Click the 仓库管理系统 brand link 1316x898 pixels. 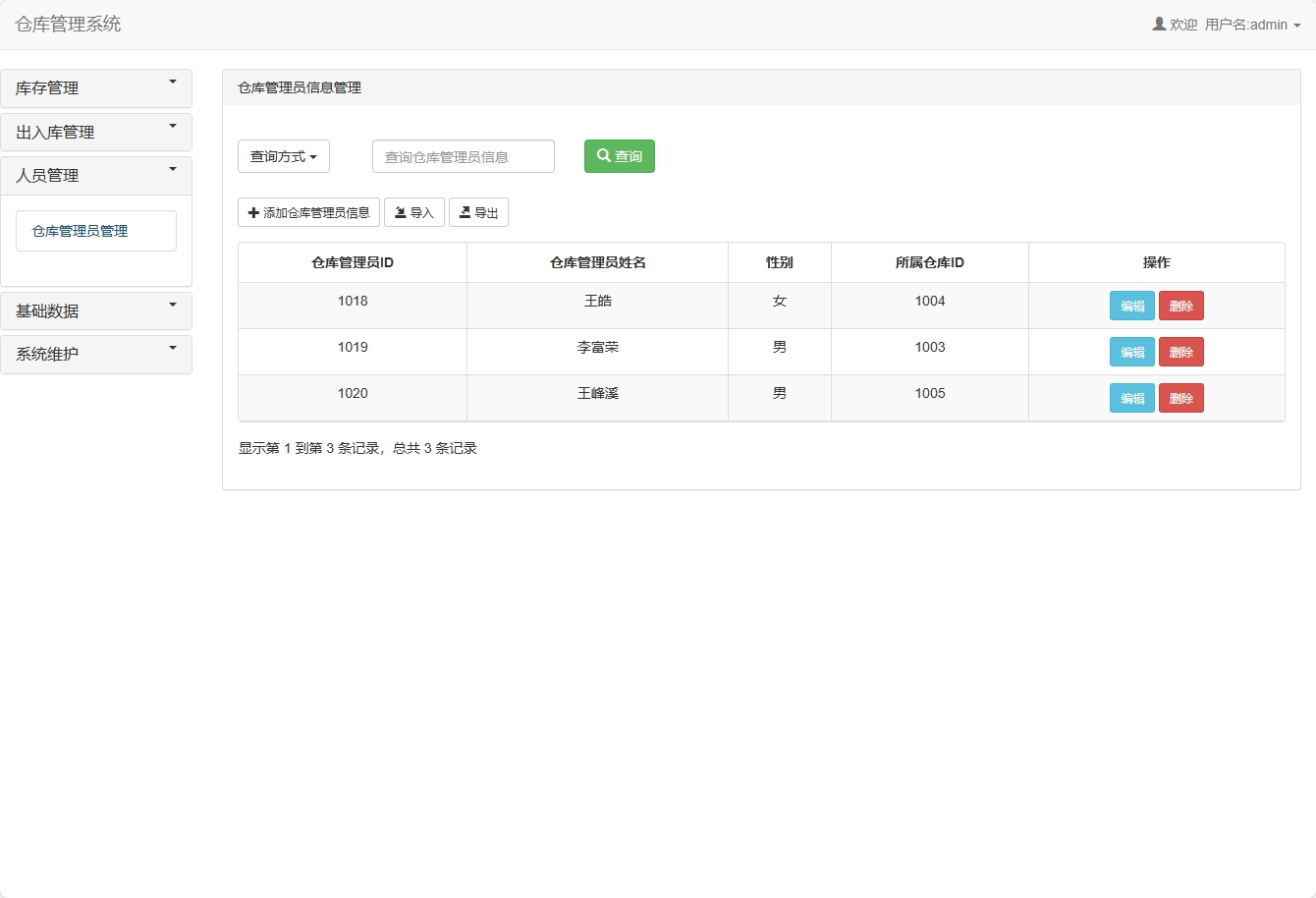click(x=68, y=25)
